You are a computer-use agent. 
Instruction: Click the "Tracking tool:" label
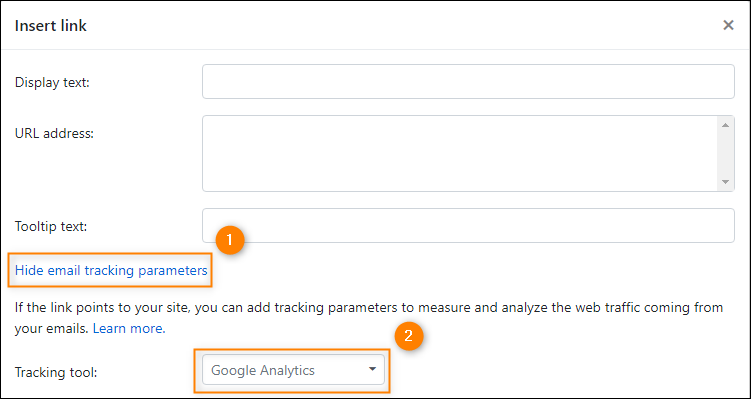click(56, 372)
